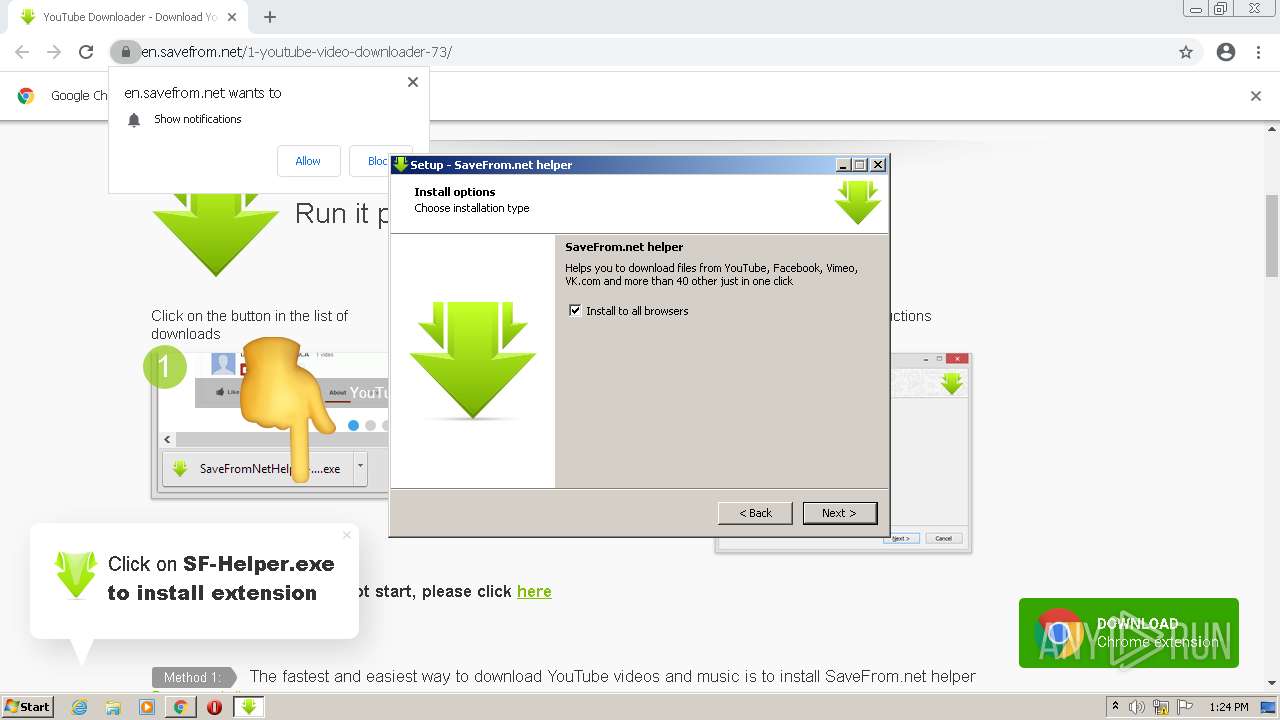Minimize the SaveFrom.net helper setup window
Viewport: 1280px width, 720px height.
843,164
